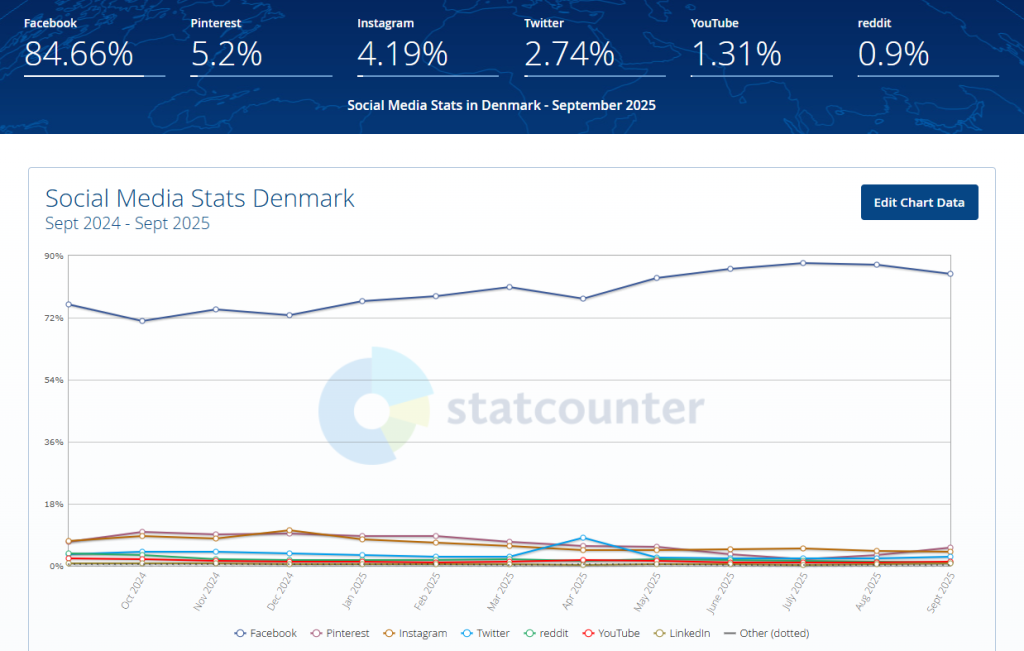Hide the Facebook series via legend label

273,633
